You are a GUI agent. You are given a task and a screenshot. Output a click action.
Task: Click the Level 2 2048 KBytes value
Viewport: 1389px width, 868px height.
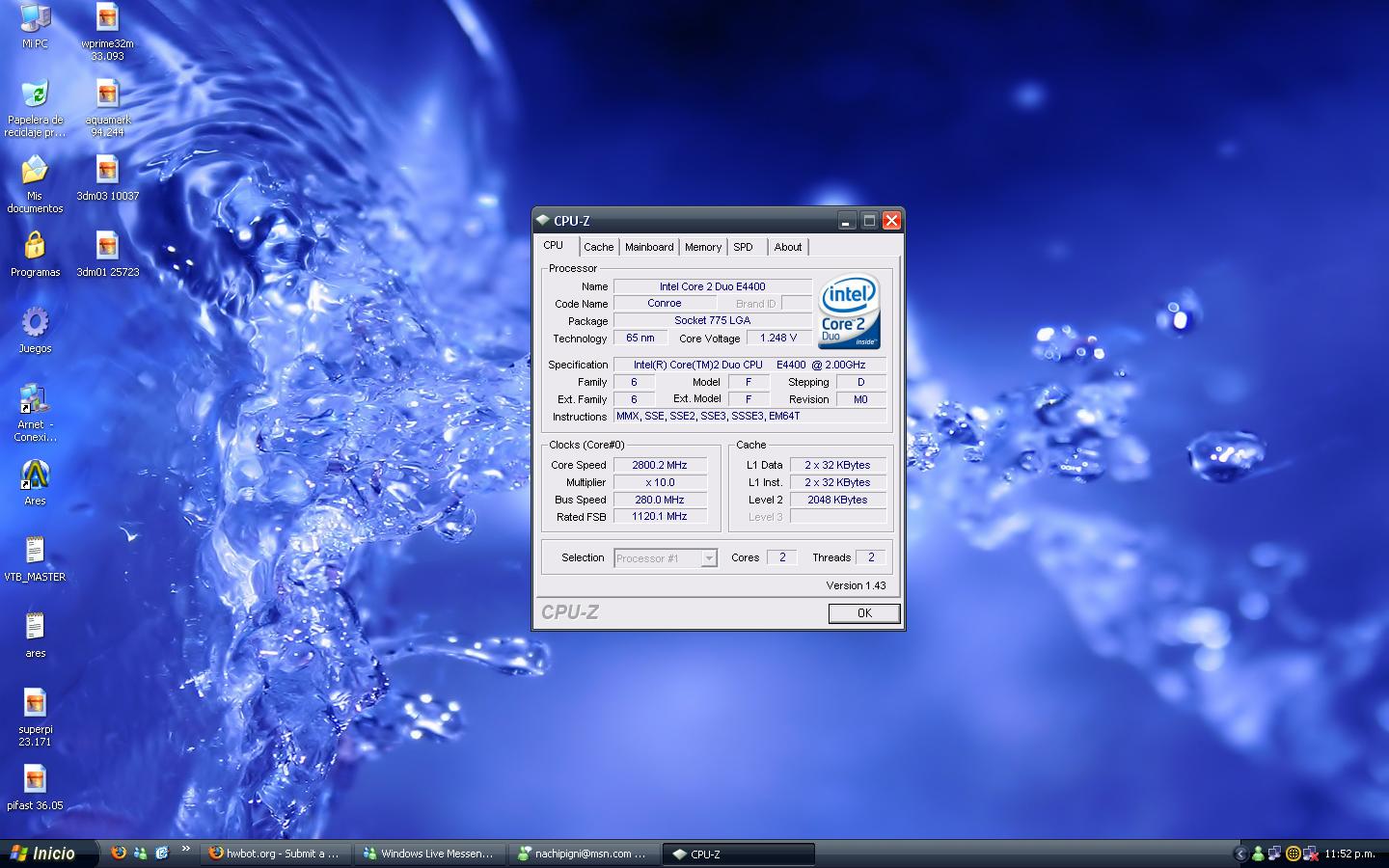838,500
